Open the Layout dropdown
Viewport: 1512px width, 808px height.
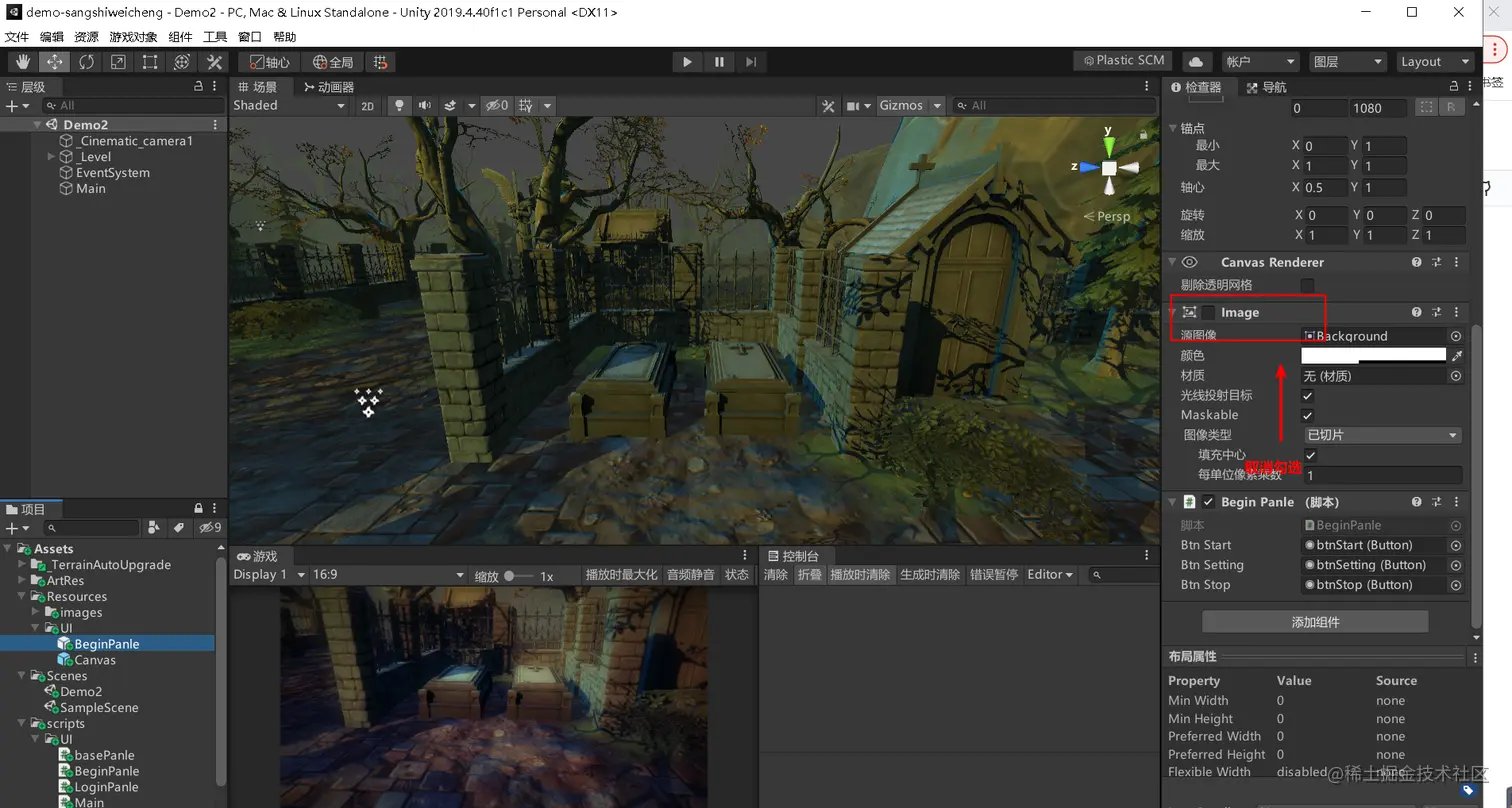(1435, 62)
